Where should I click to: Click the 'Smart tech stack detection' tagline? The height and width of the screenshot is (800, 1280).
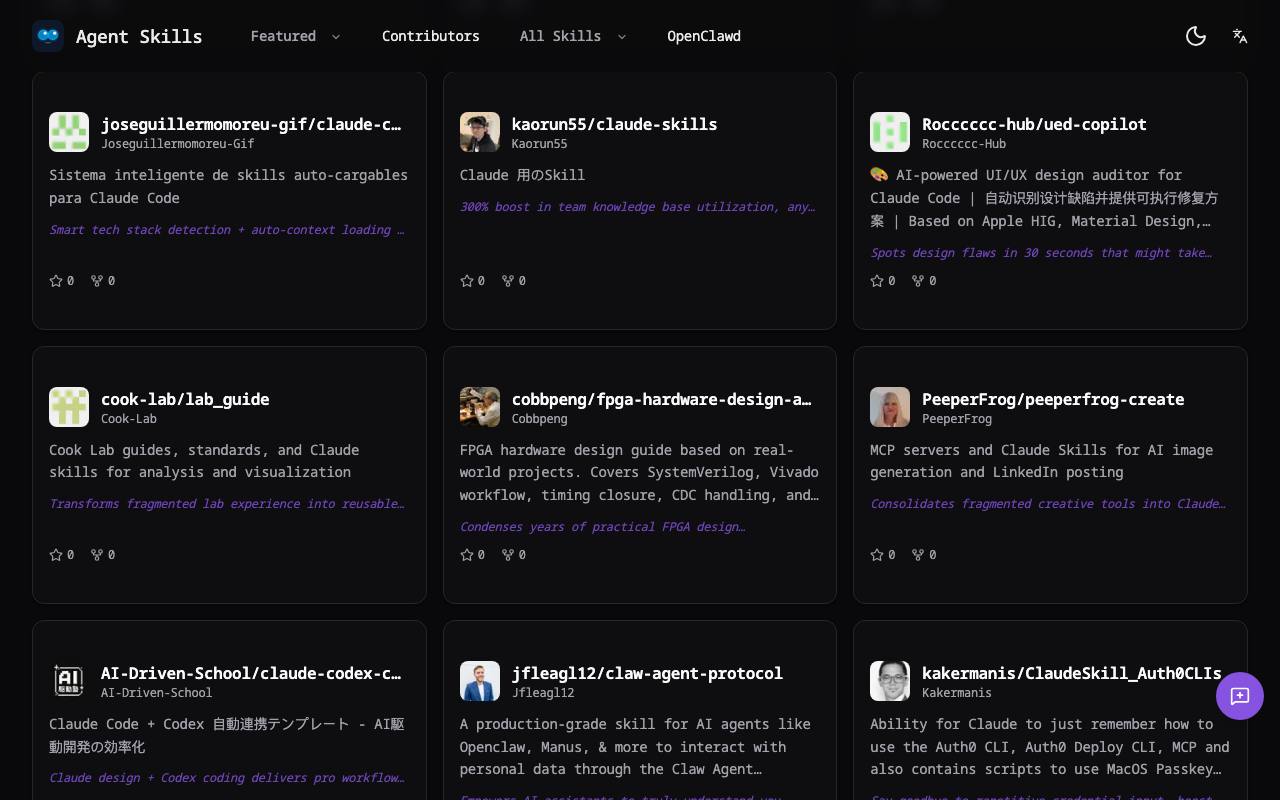(x=227, y=230)
